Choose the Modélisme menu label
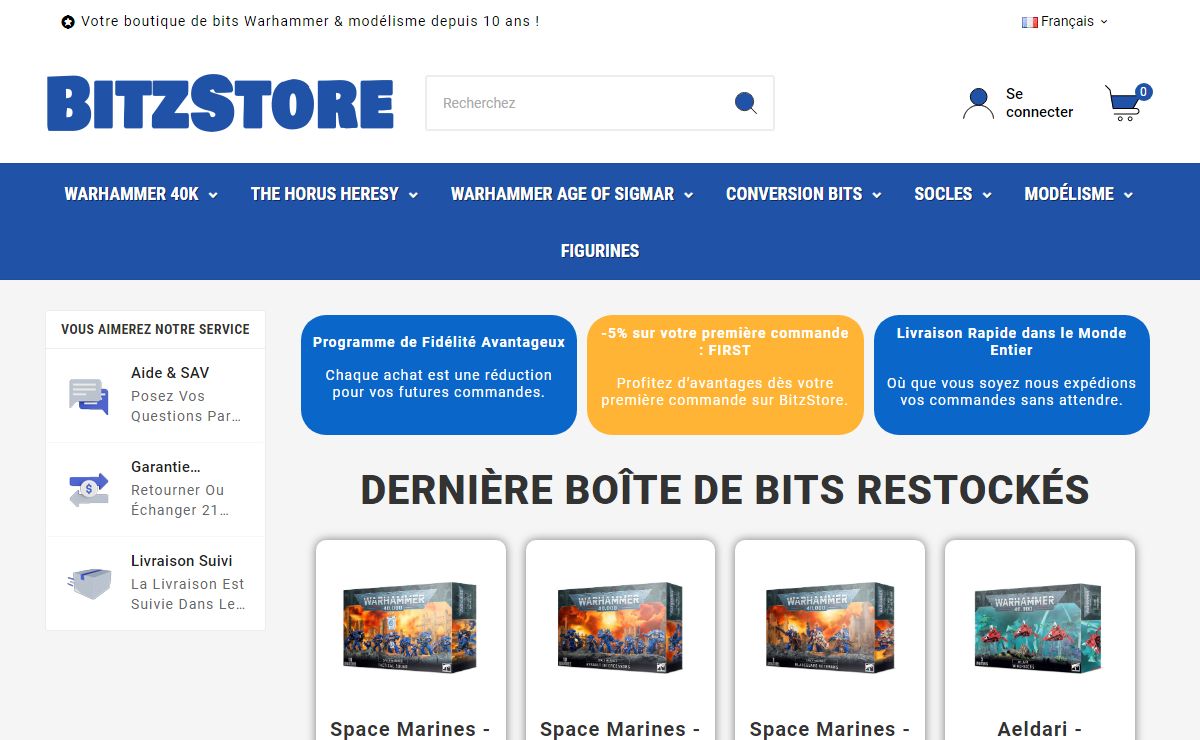1200x740 pixels. coord(1069,194)
